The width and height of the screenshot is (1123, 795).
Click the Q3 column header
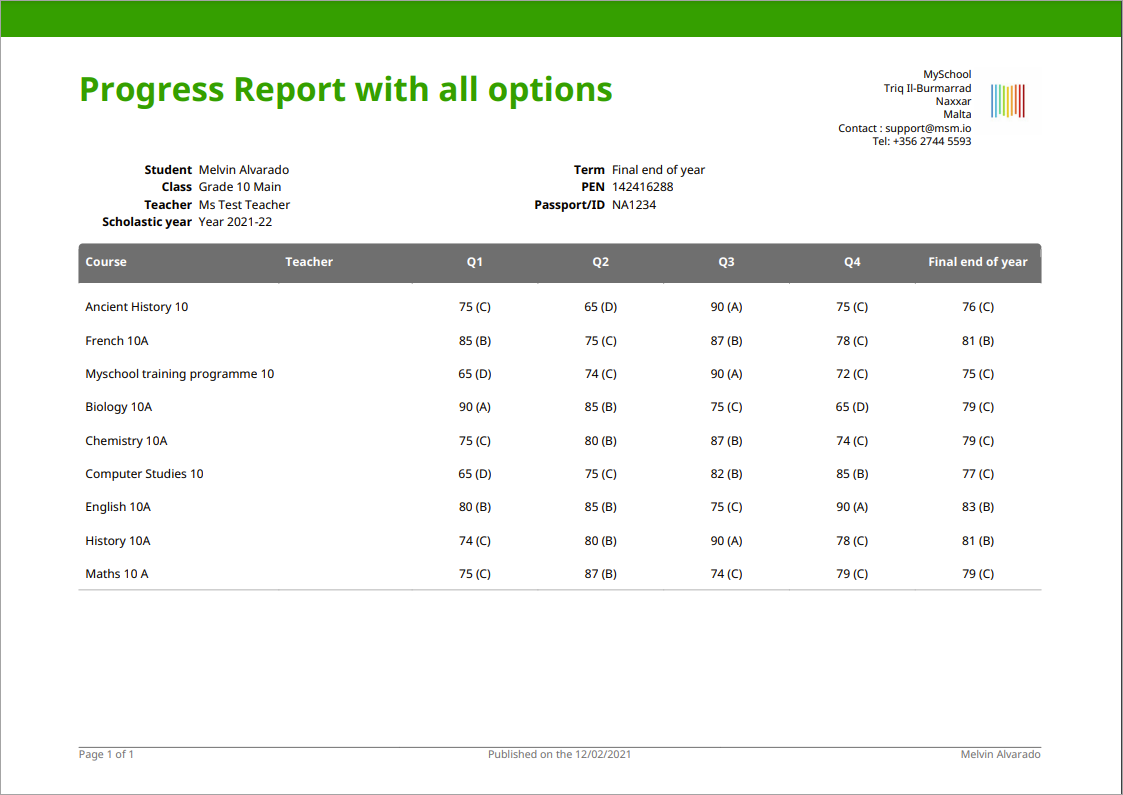726,262
